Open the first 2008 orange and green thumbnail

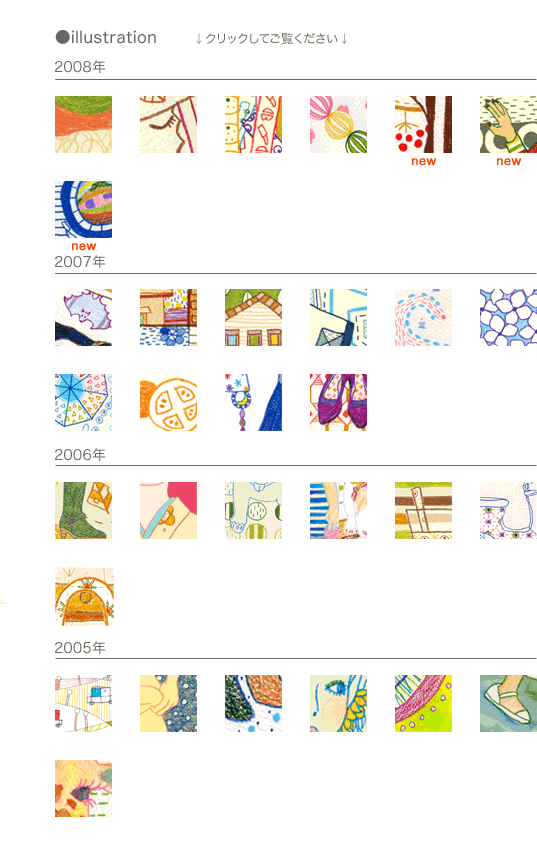(84, 124)
